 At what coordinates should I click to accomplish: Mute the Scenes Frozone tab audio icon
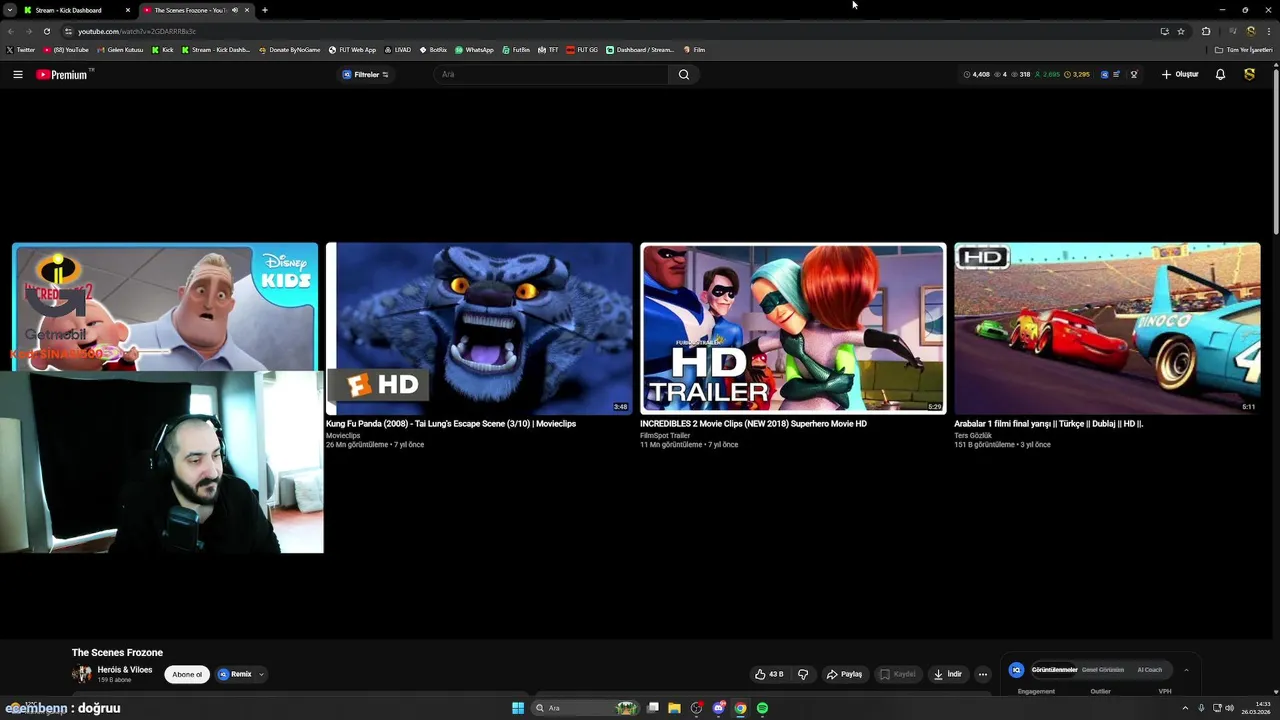tap(235, 10)
